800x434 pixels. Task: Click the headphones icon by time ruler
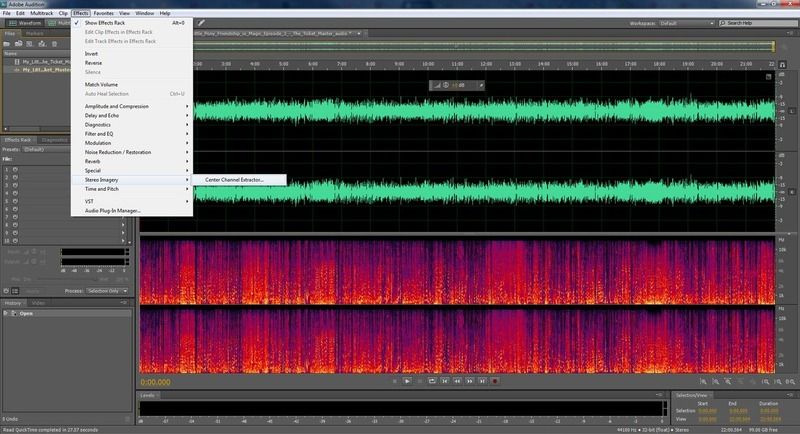(x=782, y=65)
